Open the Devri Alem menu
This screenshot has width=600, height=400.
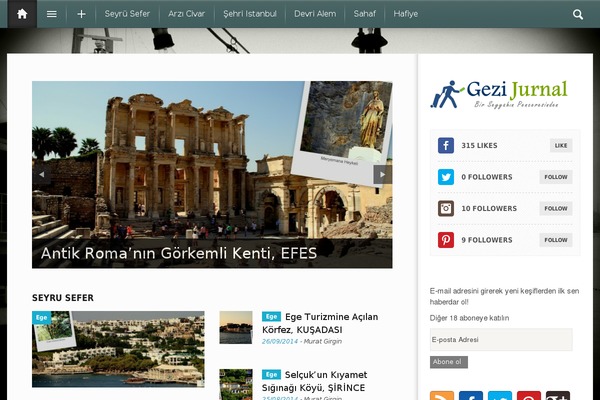point(315,14)
